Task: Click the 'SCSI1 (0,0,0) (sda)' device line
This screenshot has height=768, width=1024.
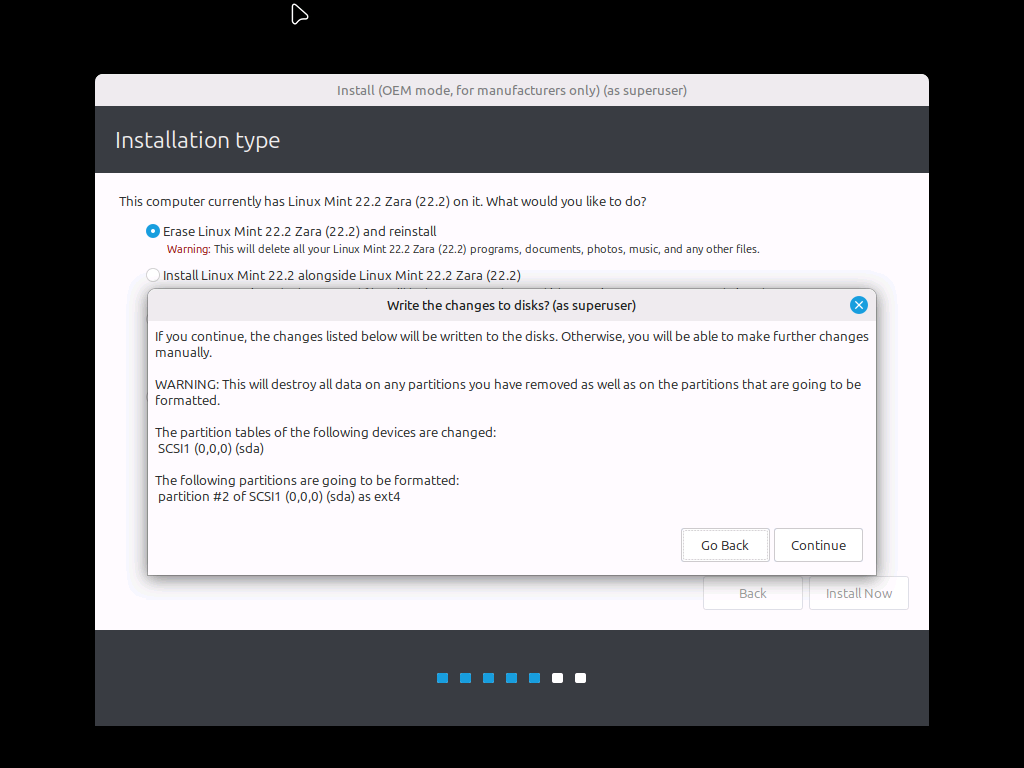Action: point(211,449)
